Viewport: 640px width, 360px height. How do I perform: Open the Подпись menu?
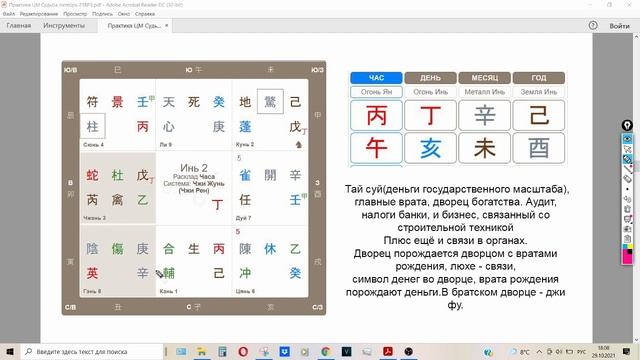tap(102, 13)
